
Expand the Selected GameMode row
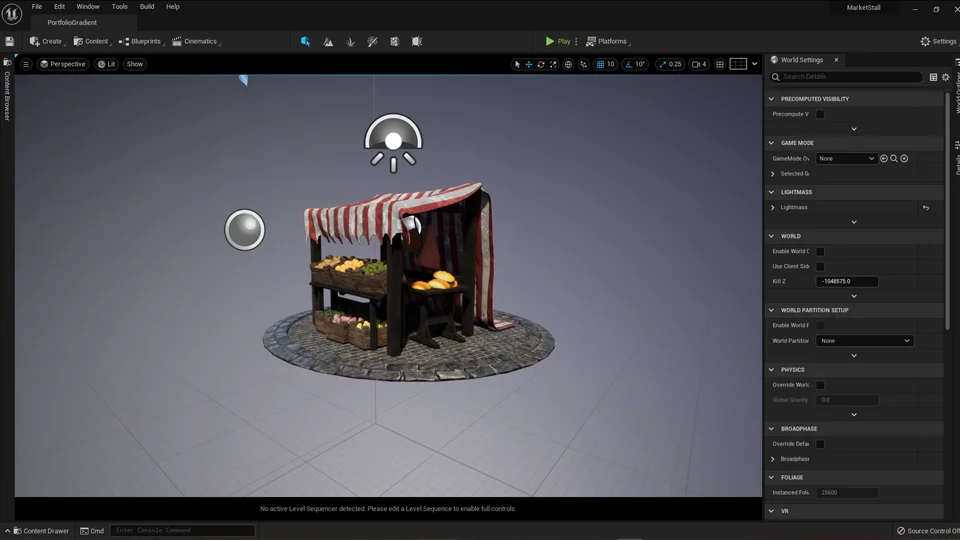pos(773,174)
